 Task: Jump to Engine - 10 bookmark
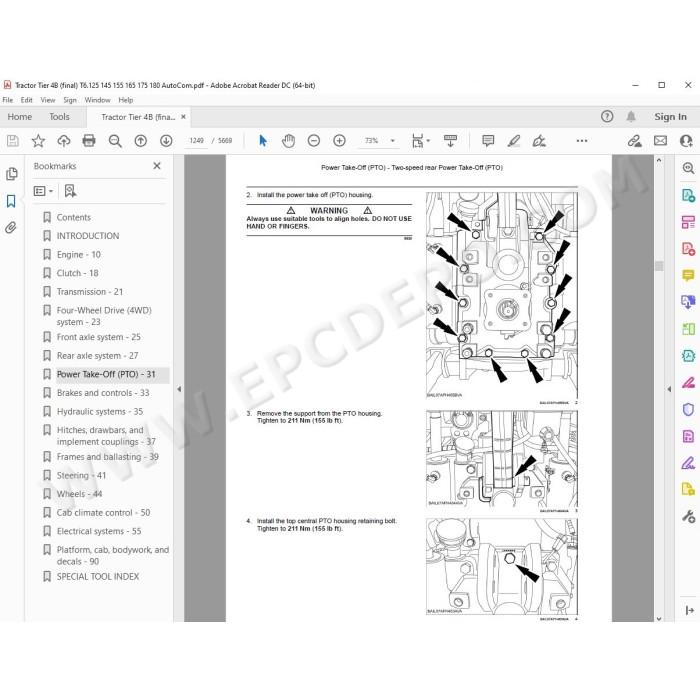pyautogui.click(x=79, y=254)
